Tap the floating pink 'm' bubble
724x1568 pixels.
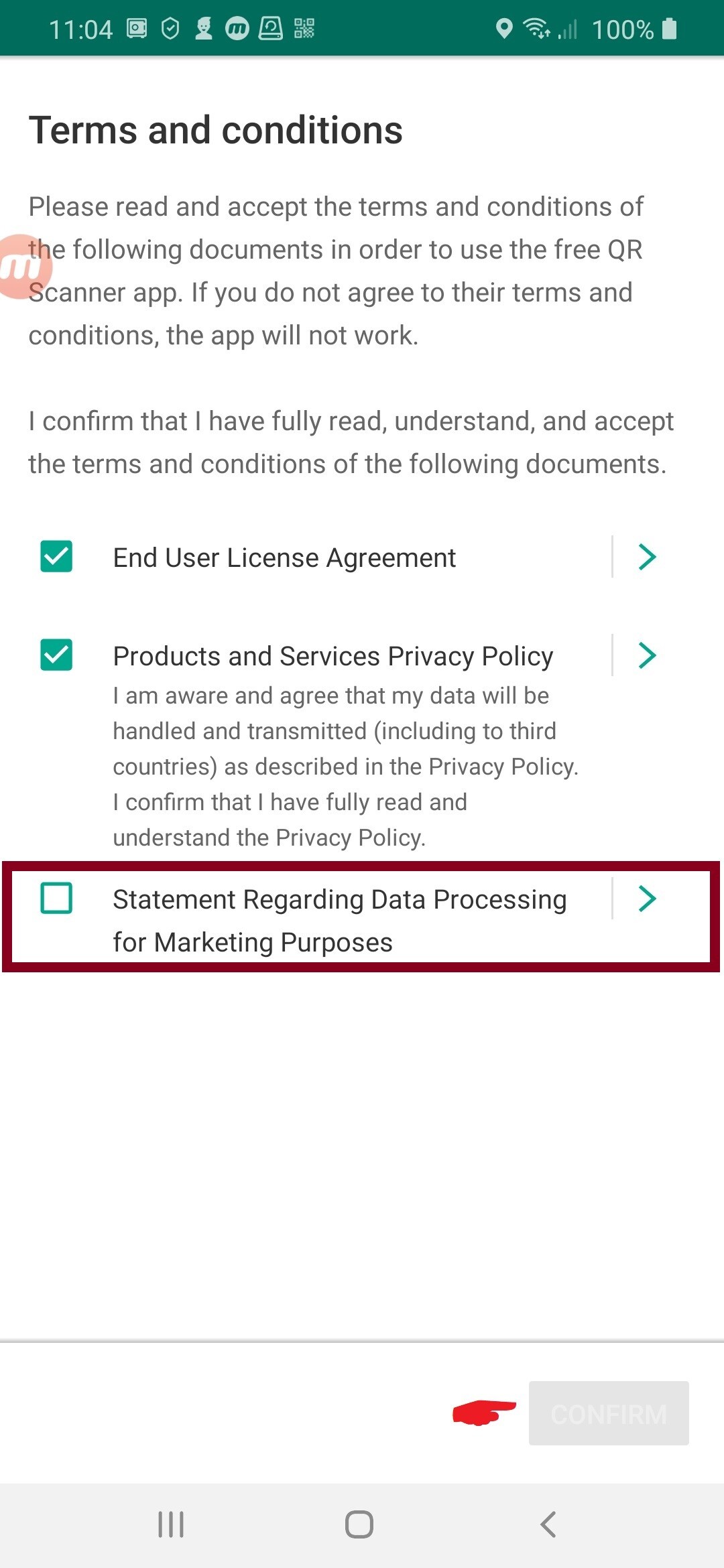pyautogui.click(x=24, y=267)
